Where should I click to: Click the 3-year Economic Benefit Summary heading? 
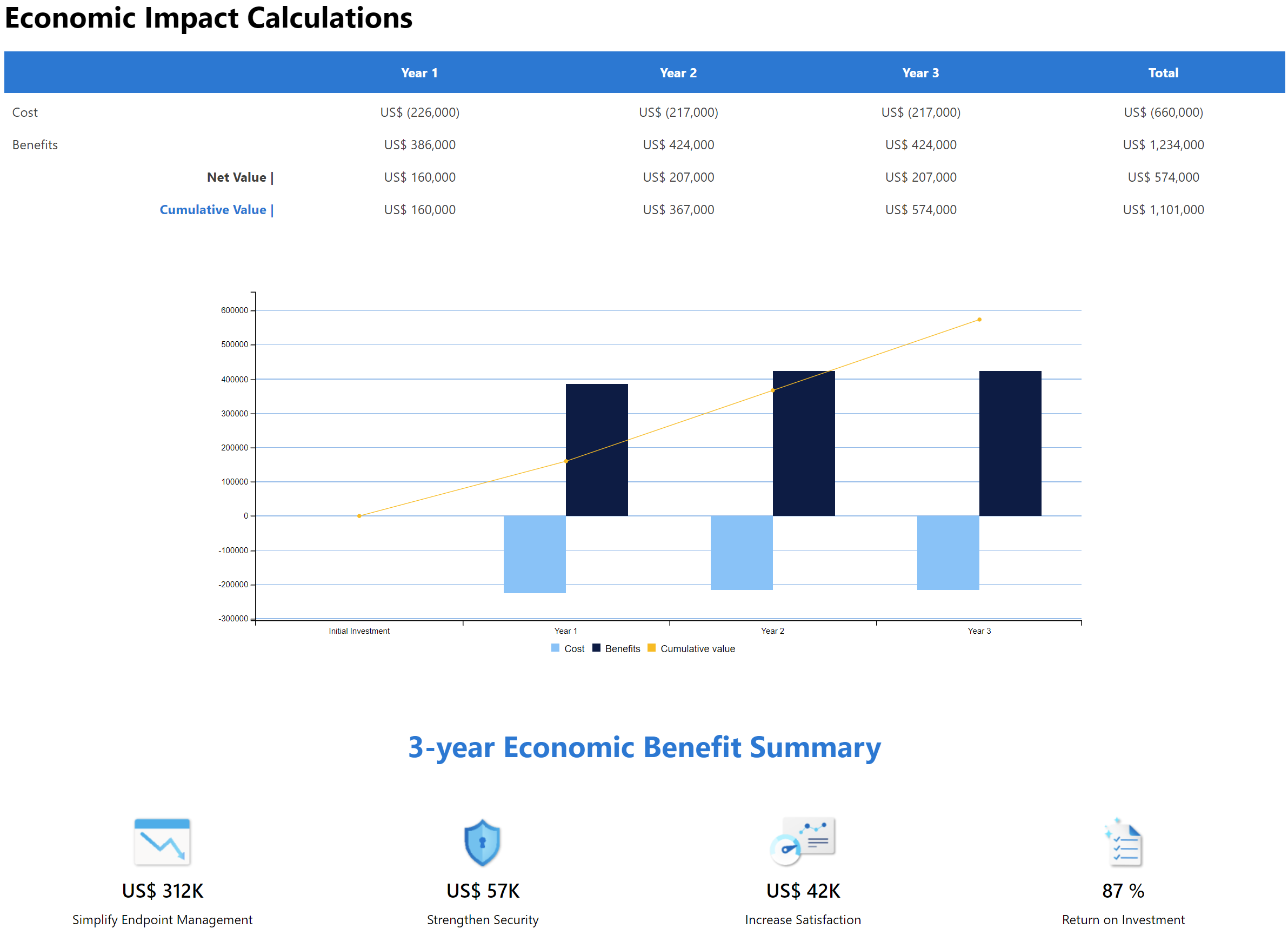(645, 747)
